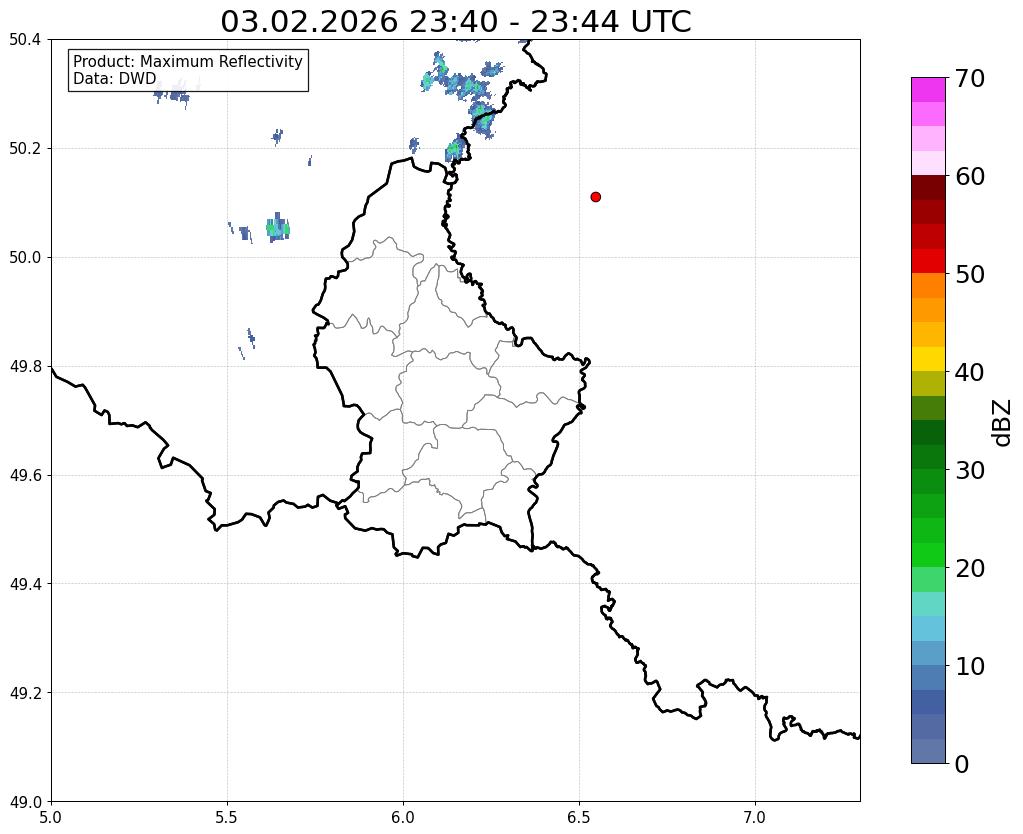
Task: Click longitude label 5.0
Action: (x=51, y=818)
